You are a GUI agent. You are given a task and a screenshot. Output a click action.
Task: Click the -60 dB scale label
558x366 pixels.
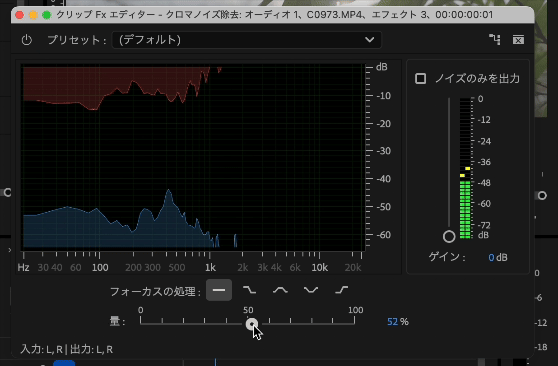(x=383, y=235)
